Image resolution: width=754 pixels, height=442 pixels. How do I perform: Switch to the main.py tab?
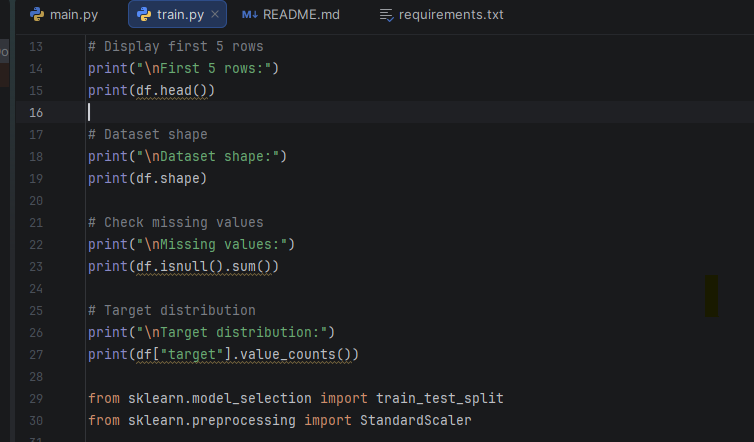[x=64, y=14]
